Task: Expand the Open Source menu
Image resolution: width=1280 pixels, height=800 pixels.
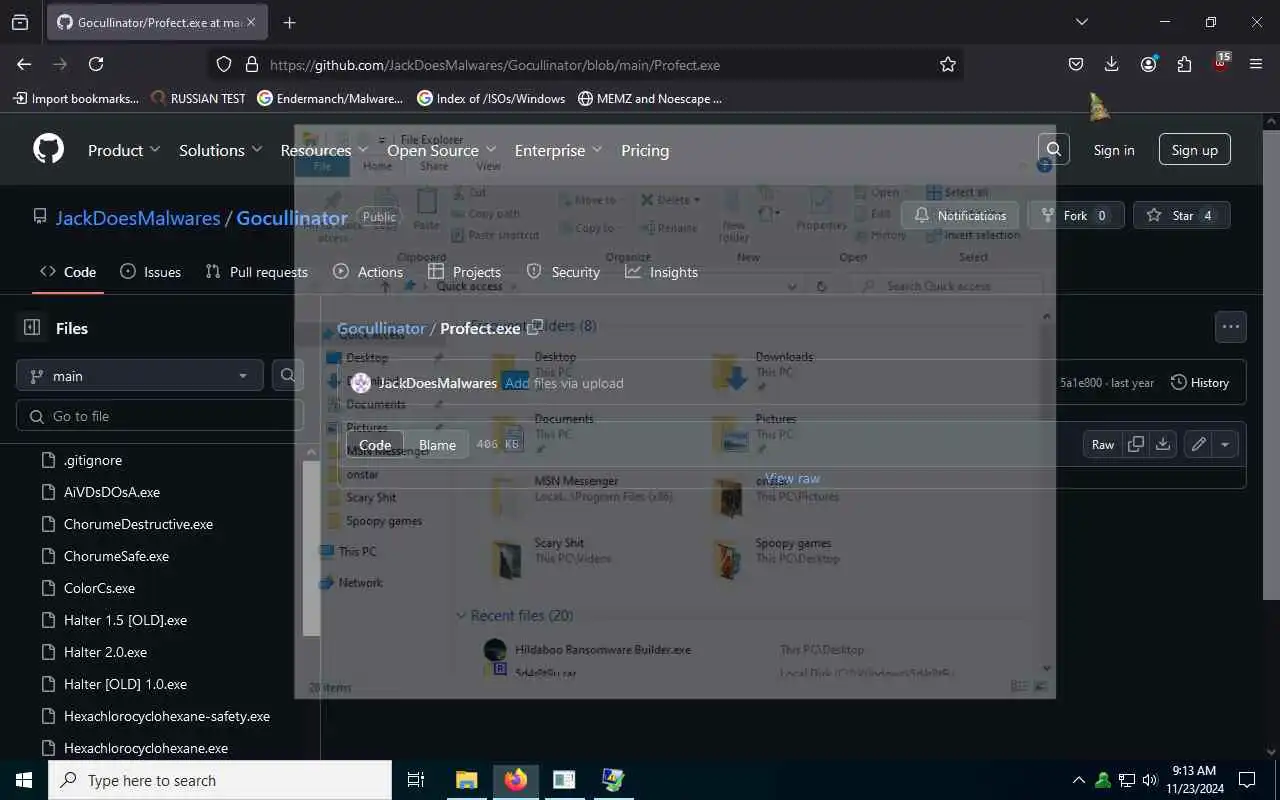Action: [x=441, y=150]
